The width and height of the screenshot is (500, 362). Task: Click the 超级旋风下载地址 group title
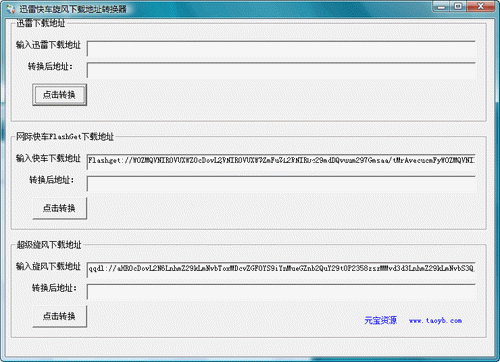pos(49,245)
